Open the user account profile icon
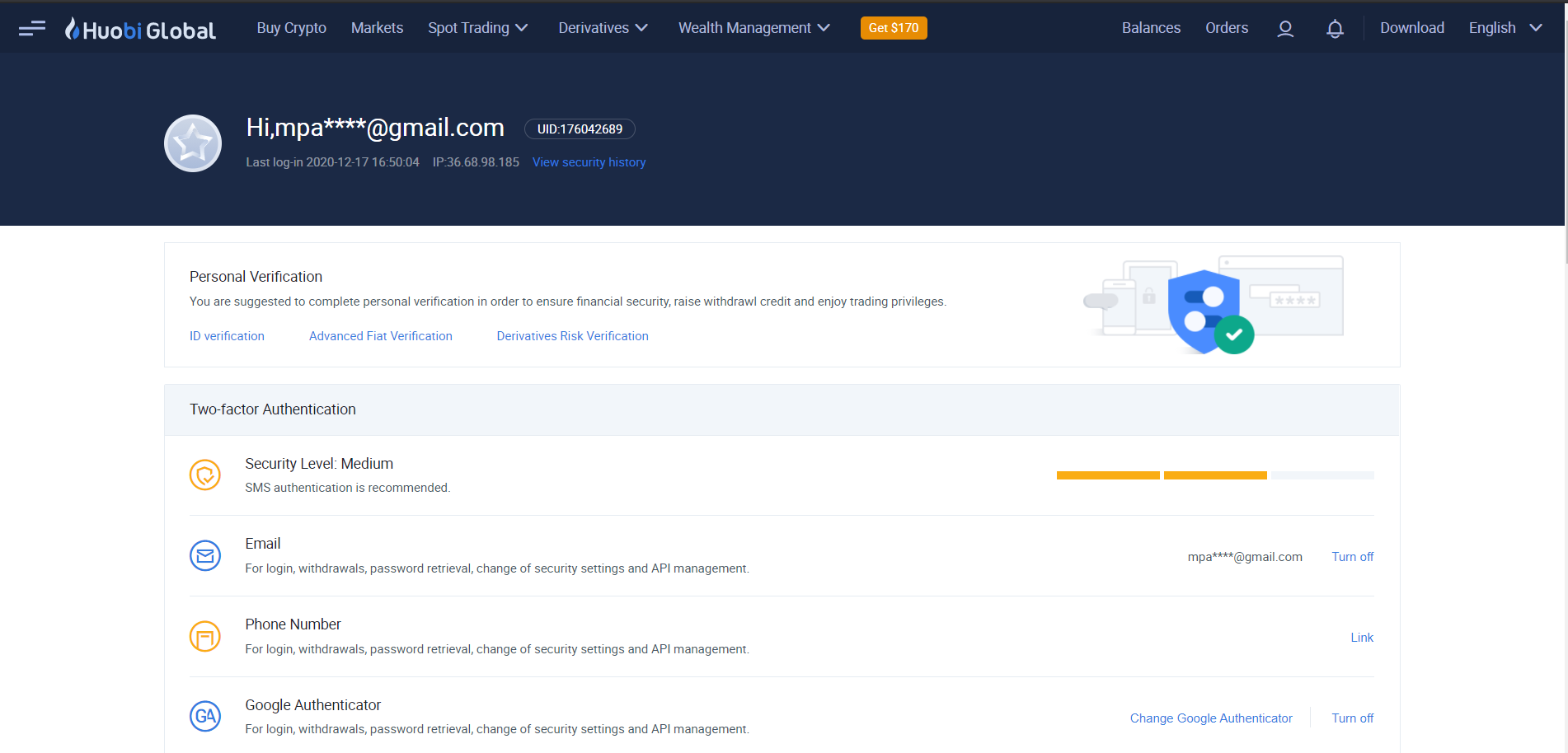 1285,29
